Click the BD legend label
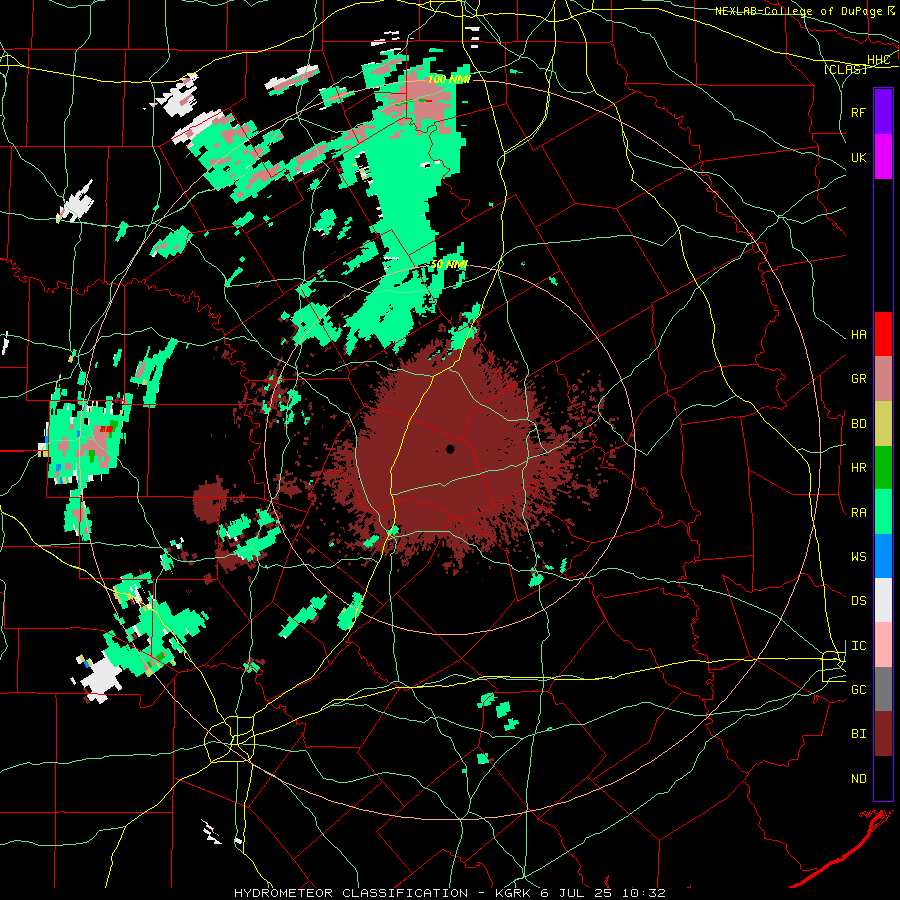The width and height of the screenshot is (900, 900). tap(858, 424)
